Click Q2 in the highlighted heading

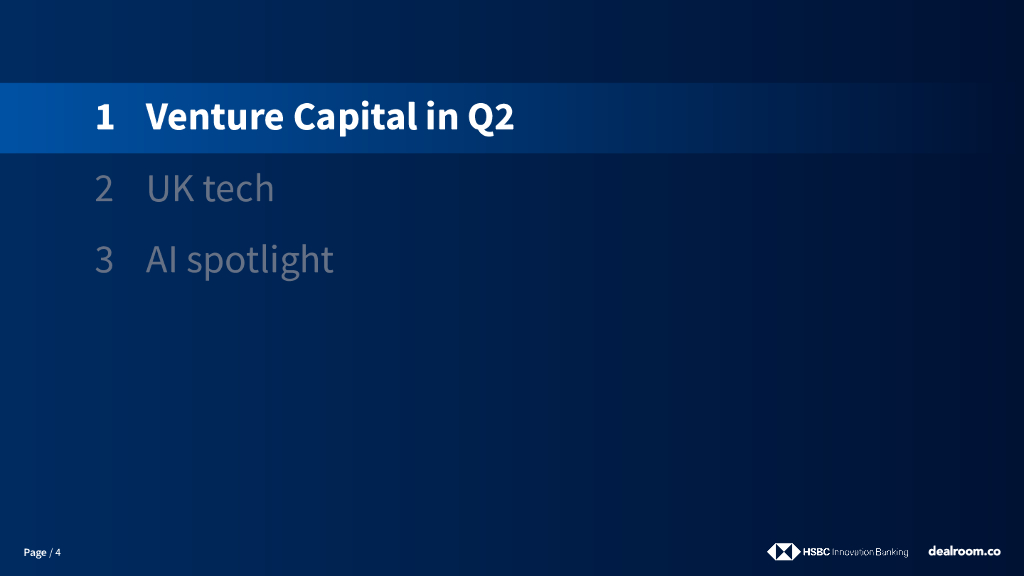tap(490, 118)
